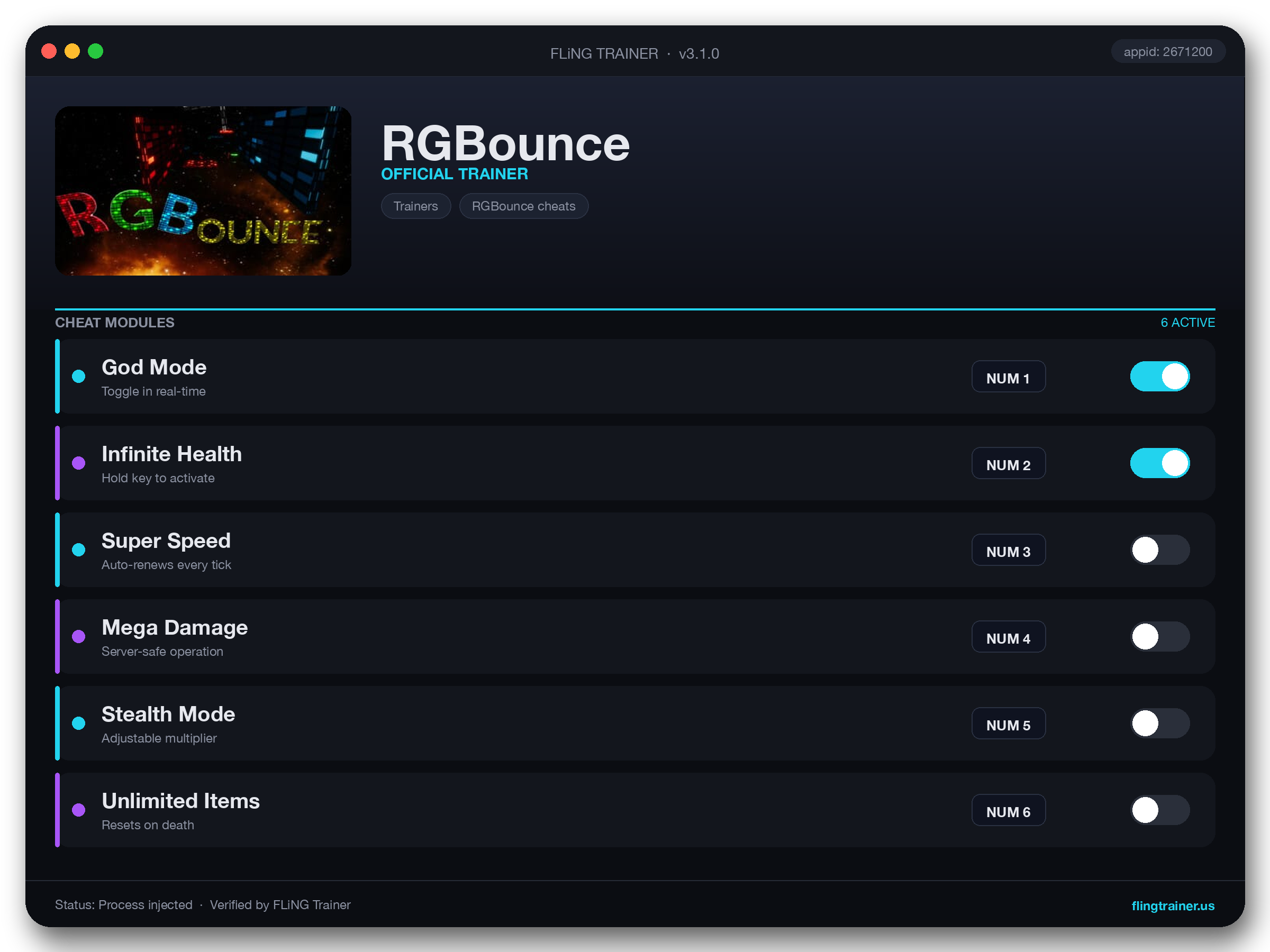Click the purple dot beside Mega Damage
The width and height of the screenshot is (1270, 952).
(x=79, y=636)
